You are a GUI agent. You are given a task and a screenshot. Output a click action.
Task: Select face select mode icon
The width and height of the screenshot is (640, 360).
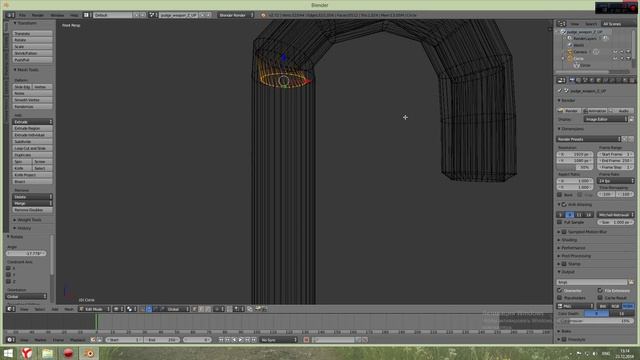(207, 309)
